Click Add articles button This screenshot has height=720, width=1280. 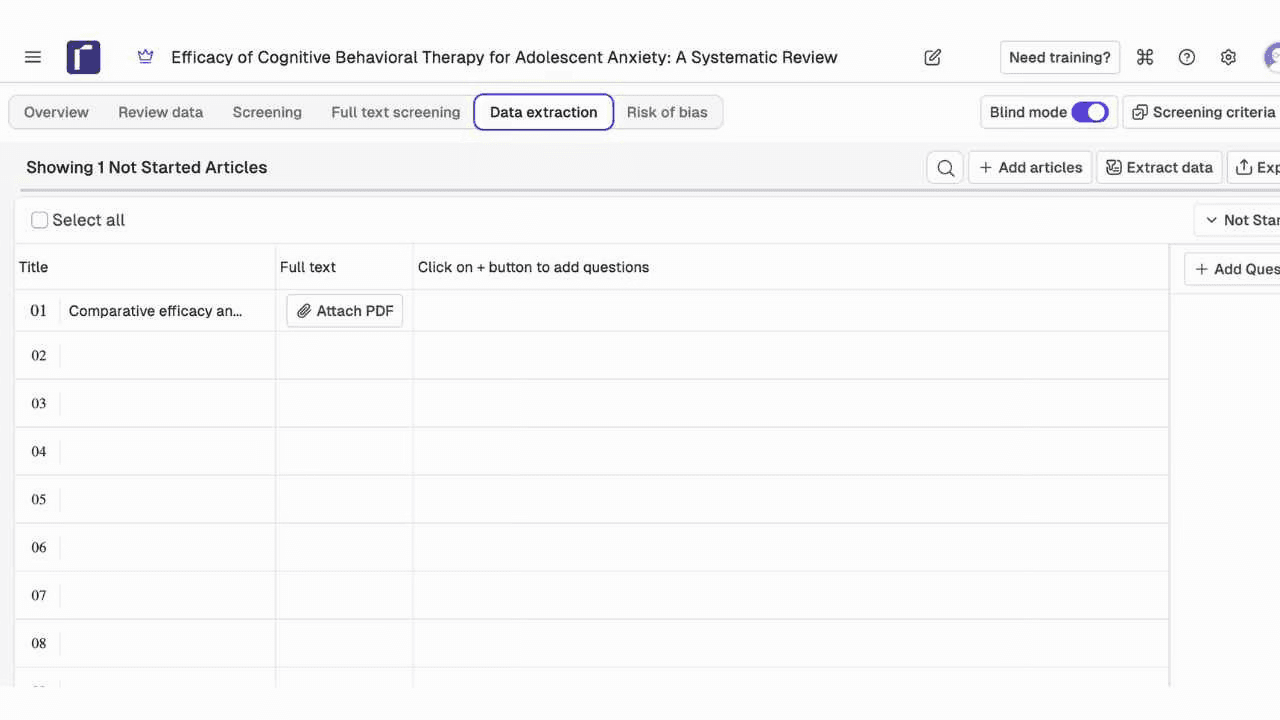click(1030, 168)
